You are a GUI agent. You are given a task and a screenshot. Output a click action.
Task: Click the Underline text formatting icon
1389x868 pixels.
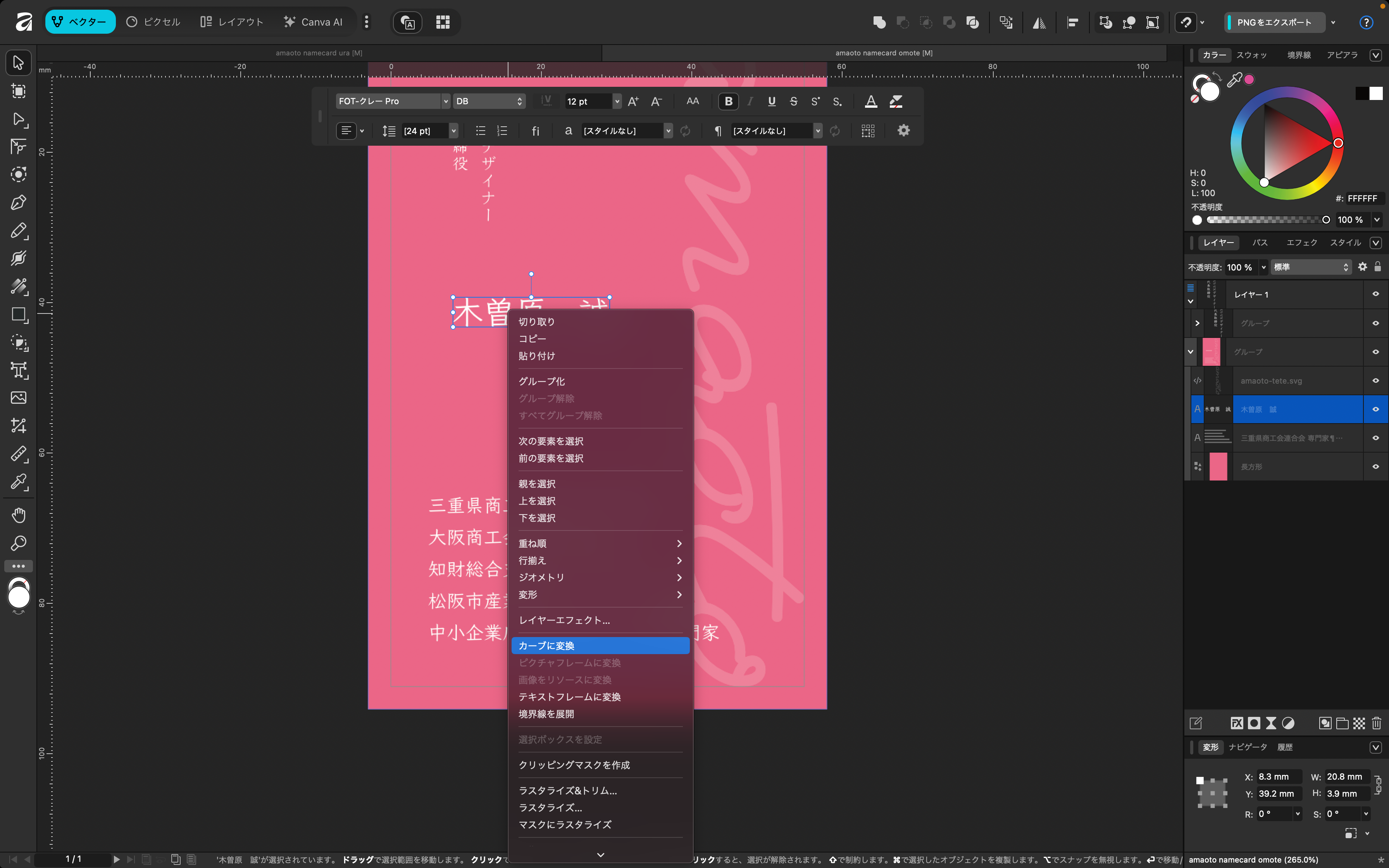click(771, 102)
